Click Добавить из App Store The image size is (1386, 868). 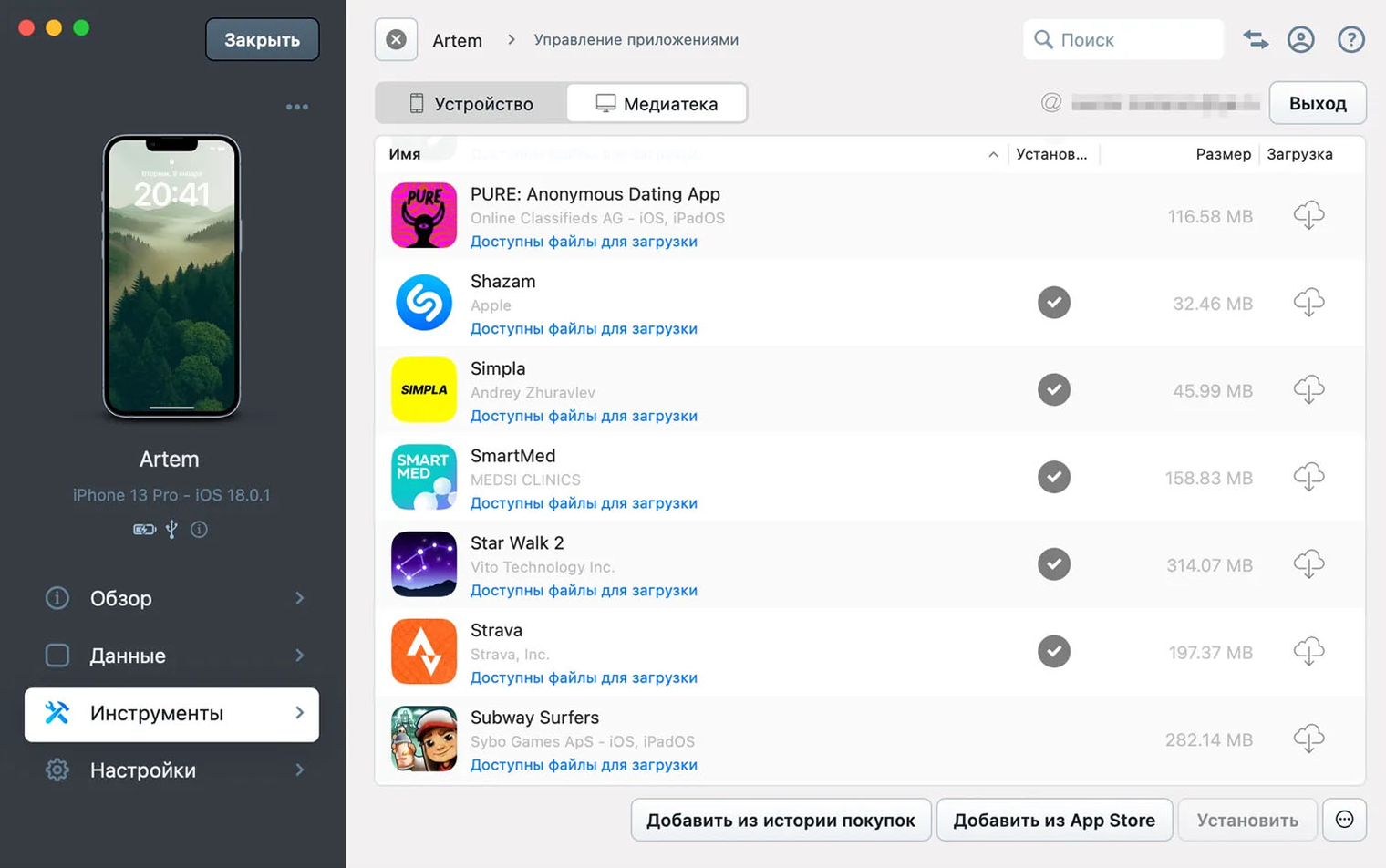click(x=1054, y=820)
